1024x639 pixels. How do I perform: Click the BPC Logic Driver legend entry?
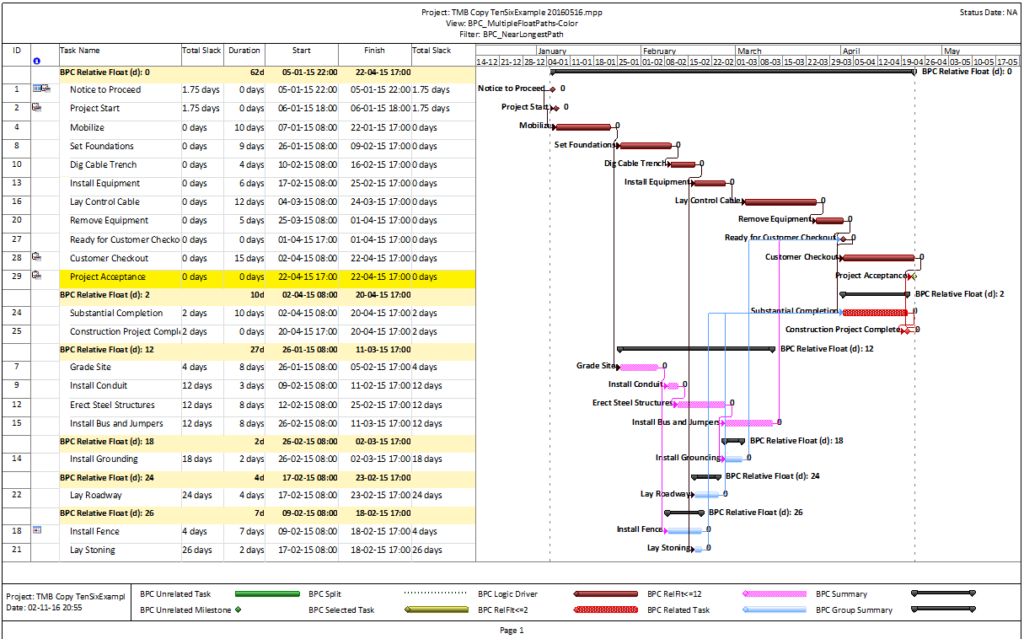tap(510, 593)
